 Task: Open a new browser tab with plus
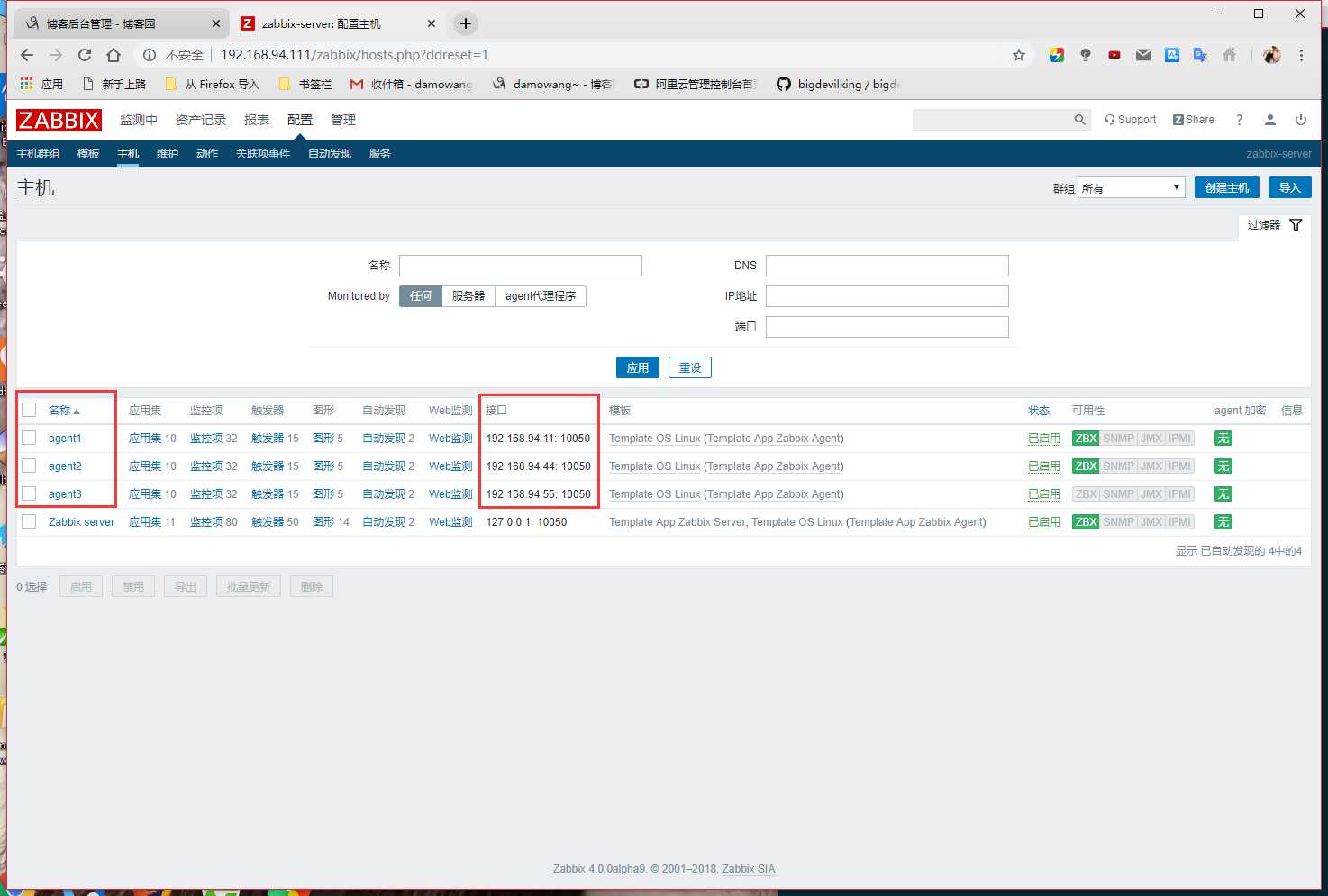click(x=465, y=23)
